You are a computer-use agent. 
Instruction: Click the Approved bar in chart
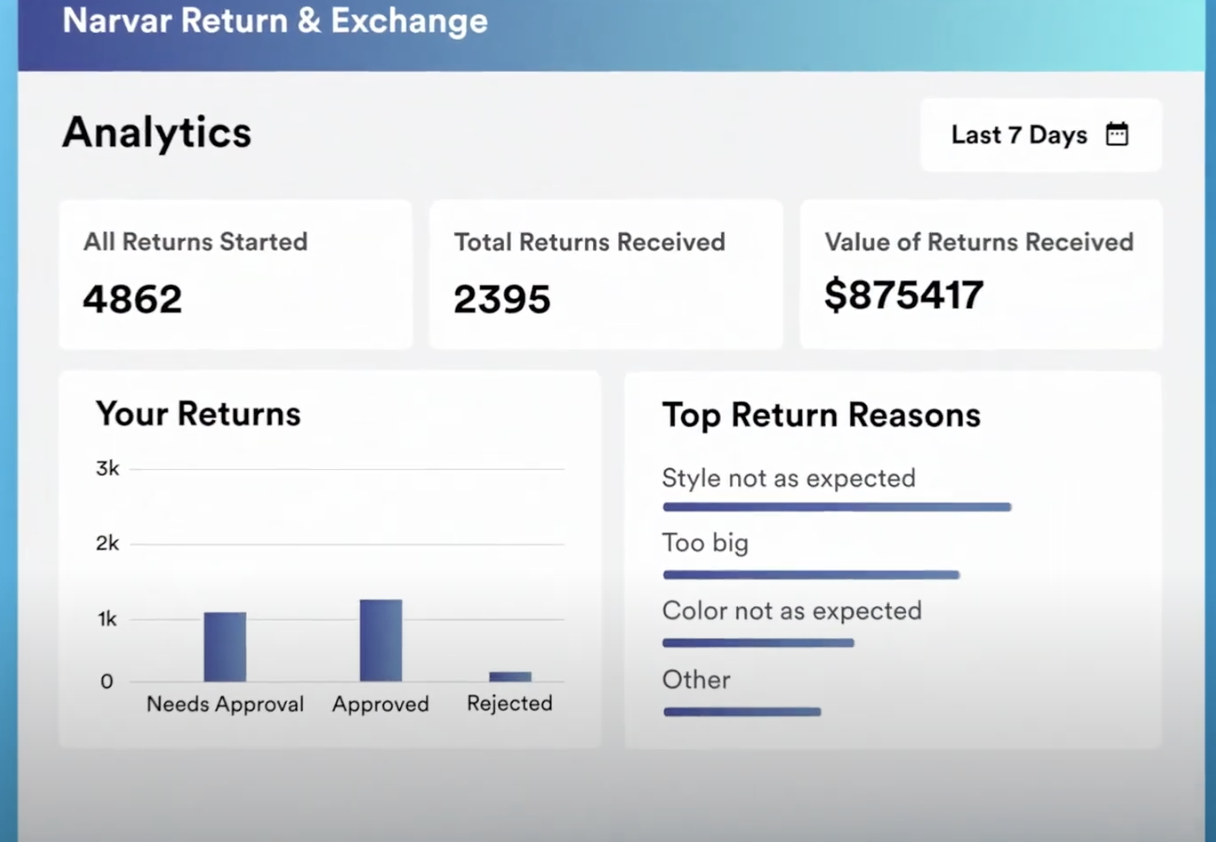[381, 641]
